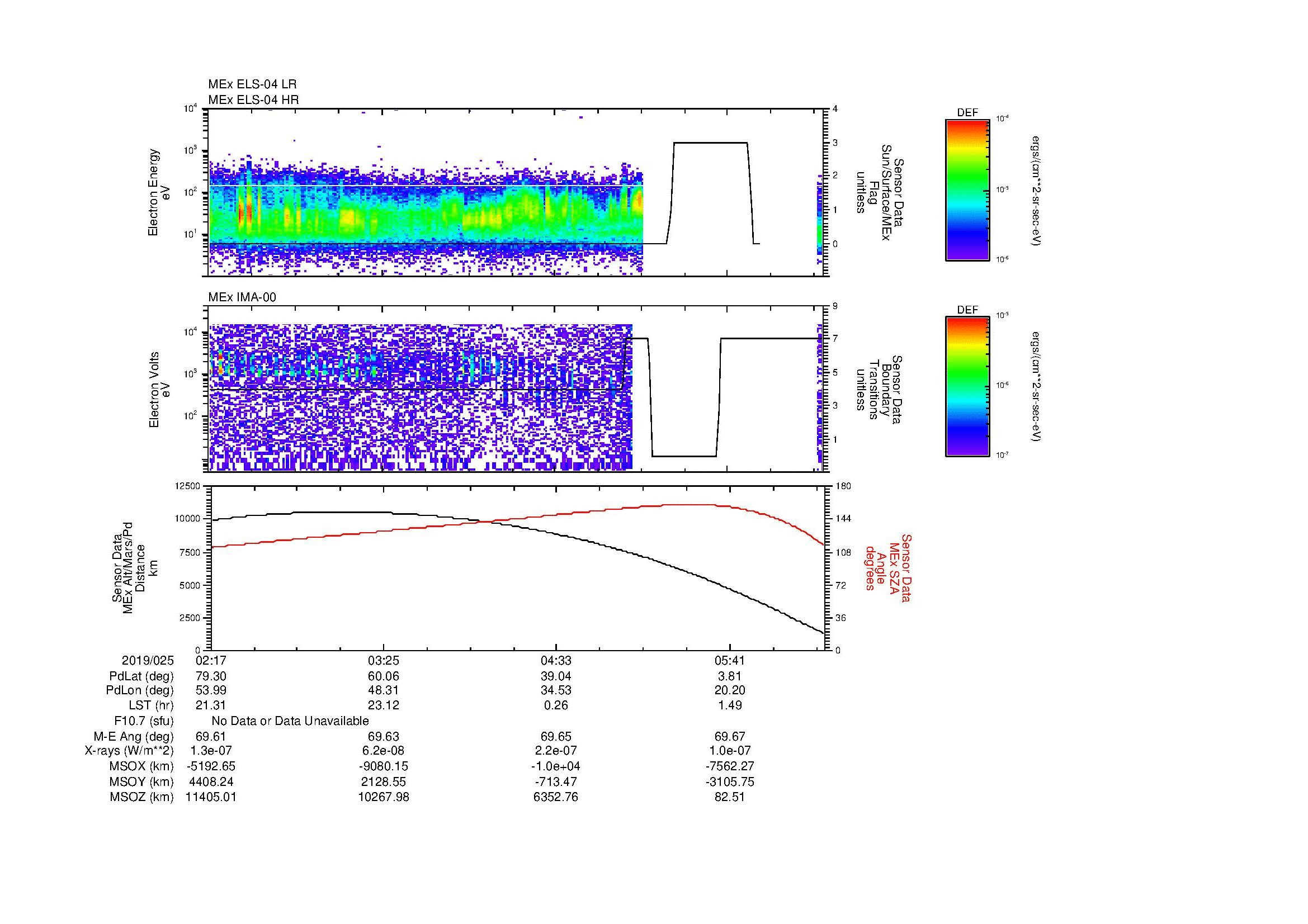Click the LST value 23.12

click(384, 705)
